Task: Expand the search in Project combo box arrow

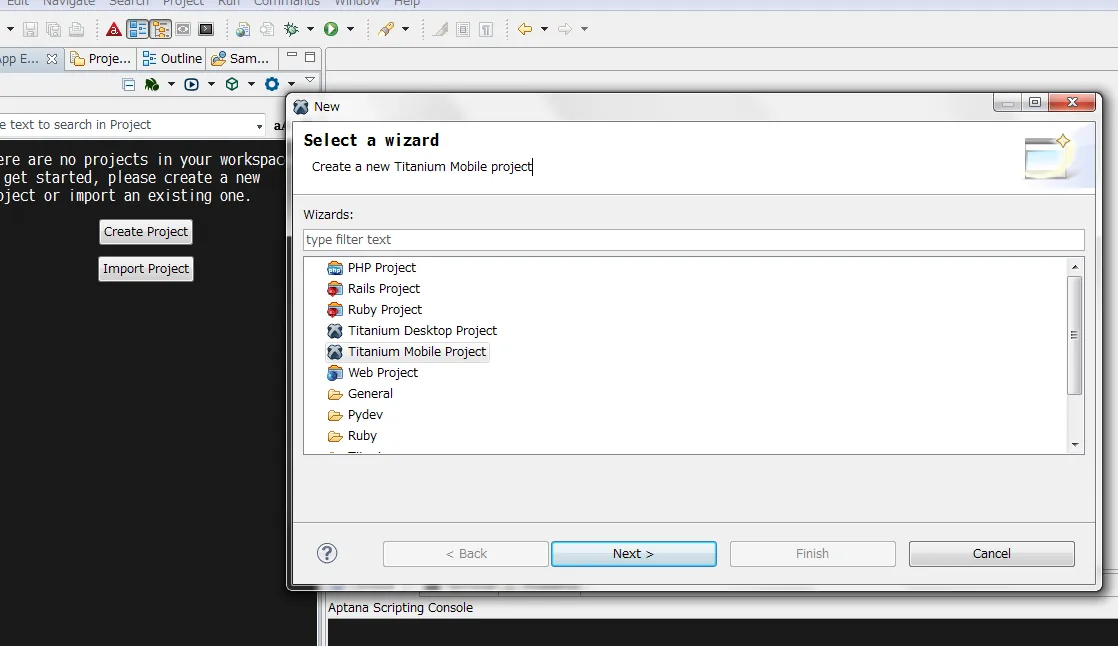Action: [x=260, y=126]
